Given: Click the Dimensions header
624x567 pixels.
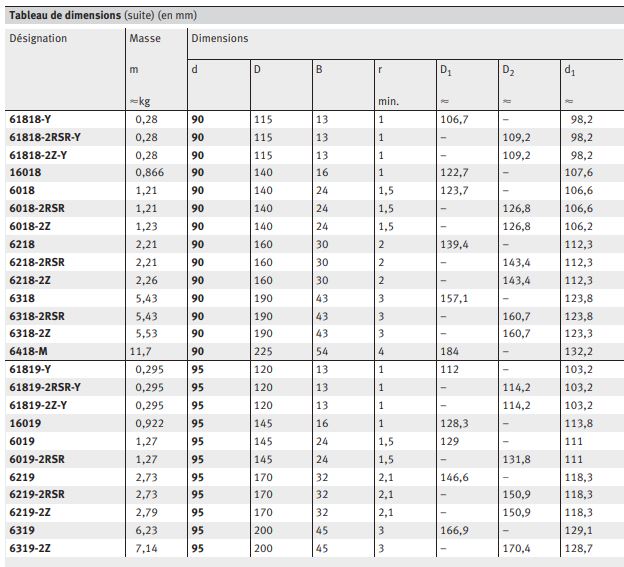Looking at the screenshot, I should (x=220, y=39).
